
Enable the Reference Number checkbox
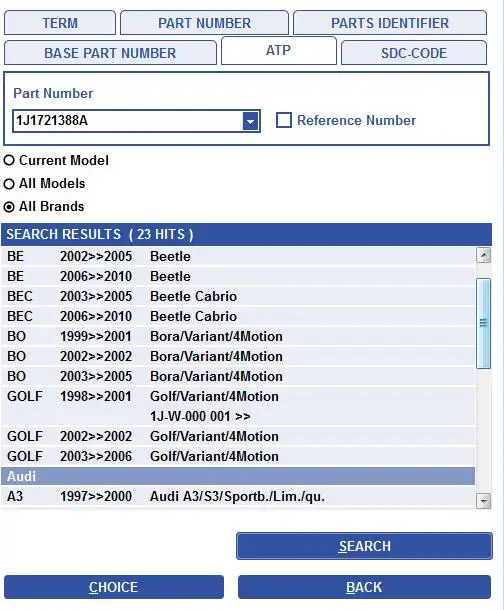[284, 120]
